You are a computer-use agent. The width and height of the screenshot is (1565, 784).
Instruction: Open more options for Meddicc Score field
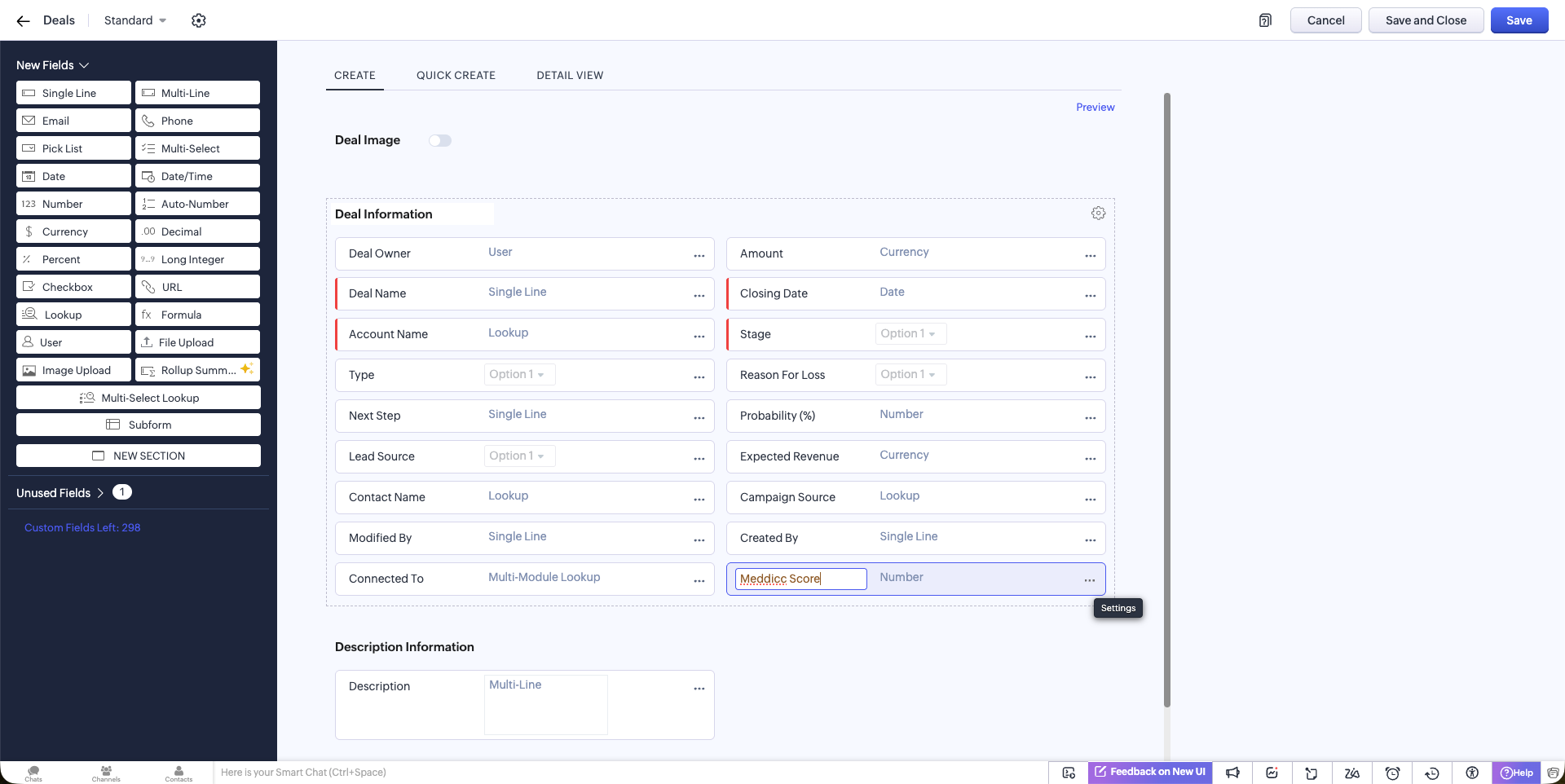pyautogui.click(x=1089, y=579)
